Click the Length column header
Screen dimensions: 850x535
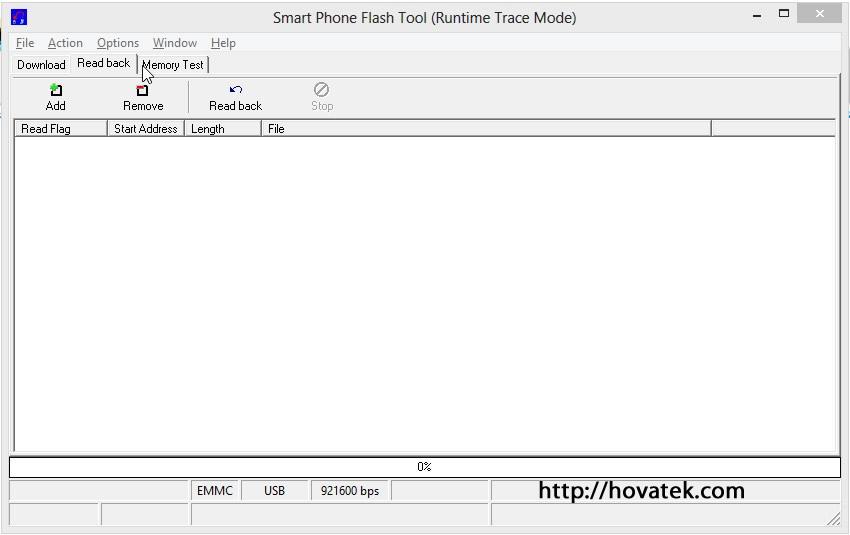point(223,128)
